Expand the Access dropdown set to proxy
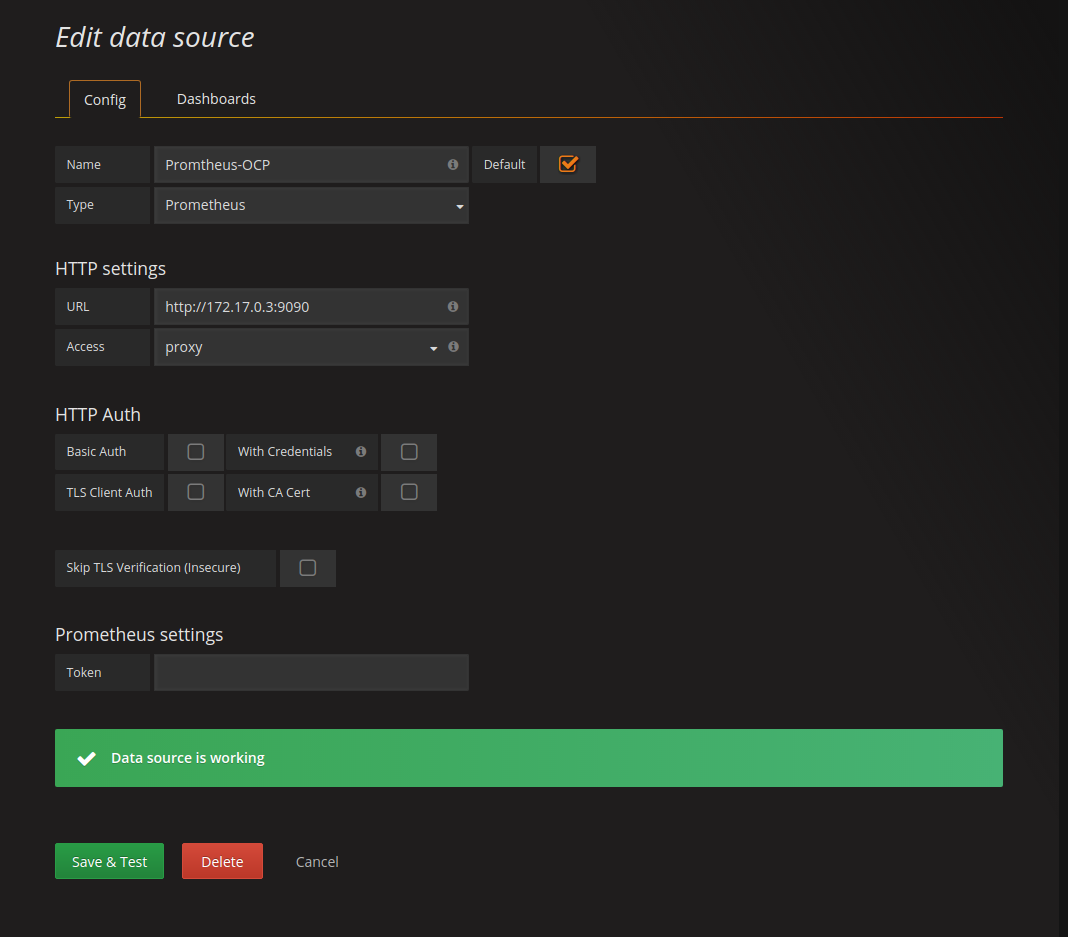Viewport: 1068px width, 937px height. pyautogui.click(x=300, y=347)
